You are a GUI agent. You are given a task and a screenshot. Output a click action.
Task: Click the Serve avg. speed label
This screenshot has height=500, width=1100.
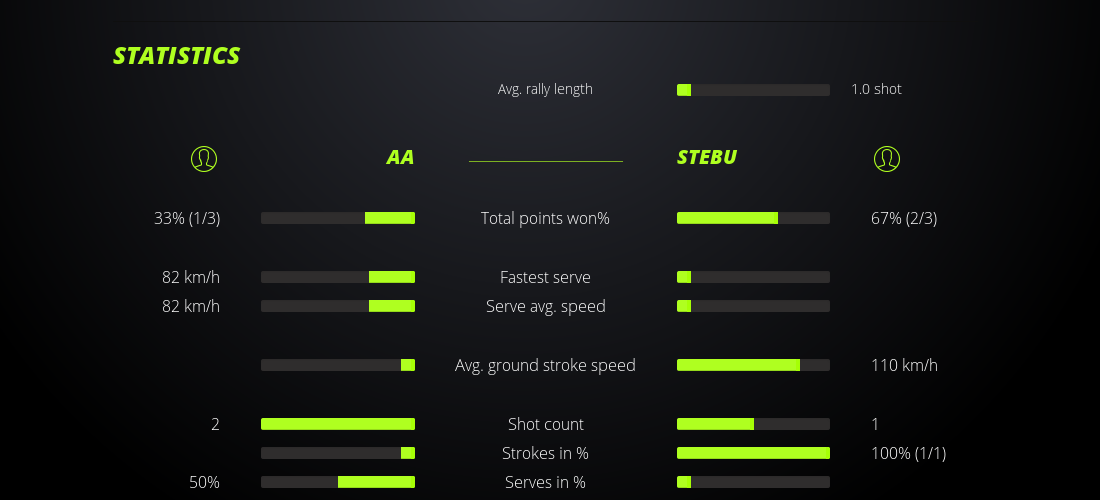(x=545, y=306)
